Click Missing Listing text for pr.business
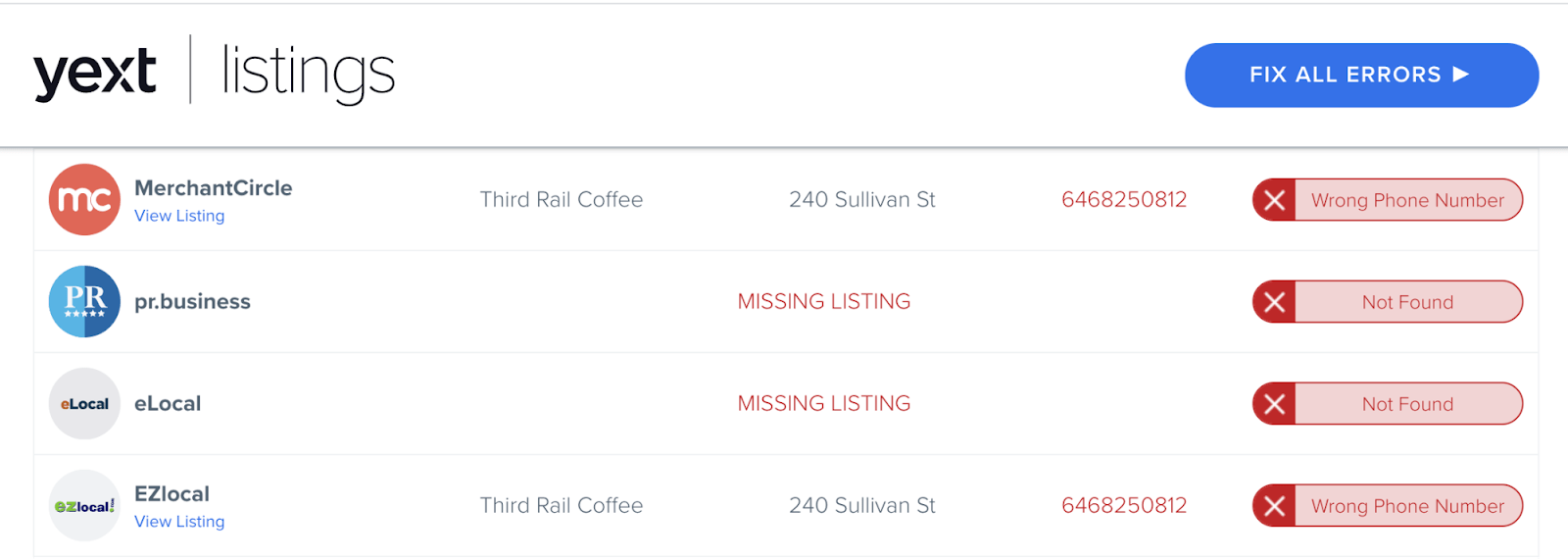 coord(824,302)
